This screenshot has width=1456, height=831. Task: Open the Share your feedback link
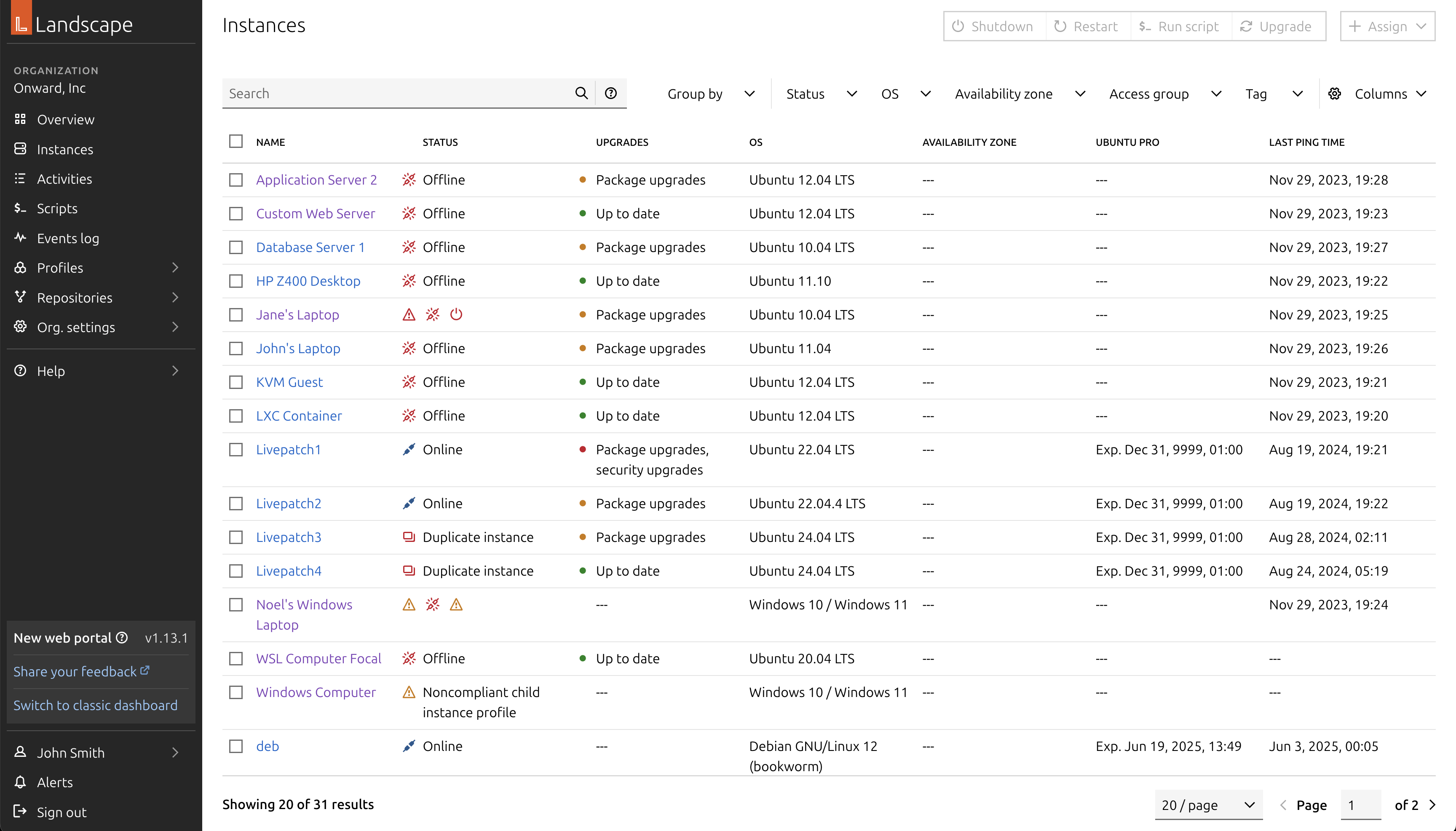82,671
